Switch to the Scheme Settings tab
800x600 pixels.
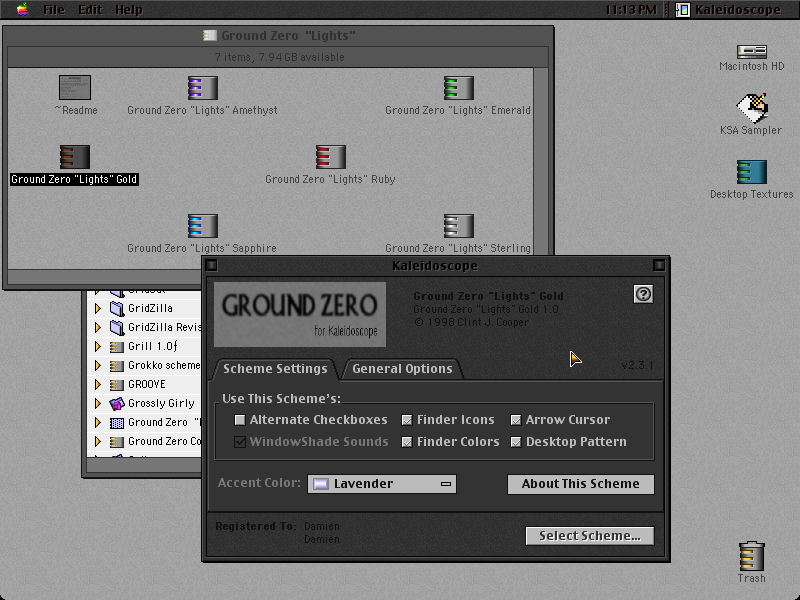tap(275, 369)
